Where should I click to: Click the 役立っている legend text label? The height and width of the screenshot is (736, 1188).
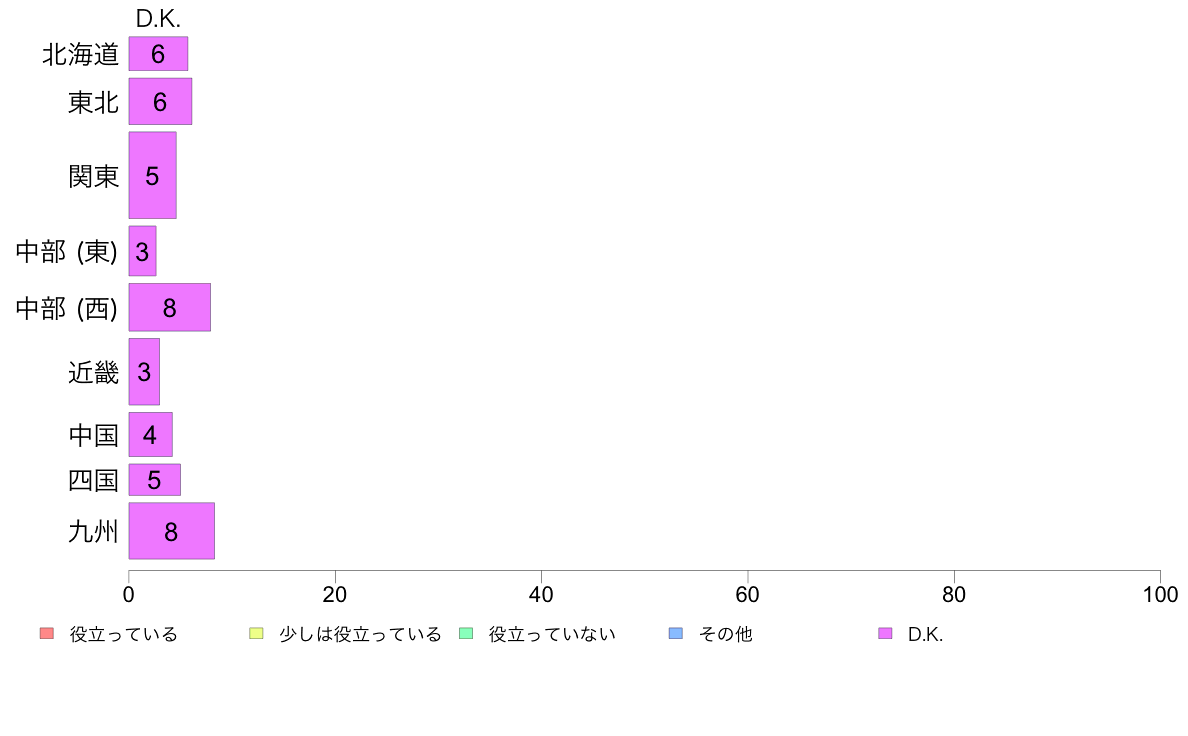point(123,634)
